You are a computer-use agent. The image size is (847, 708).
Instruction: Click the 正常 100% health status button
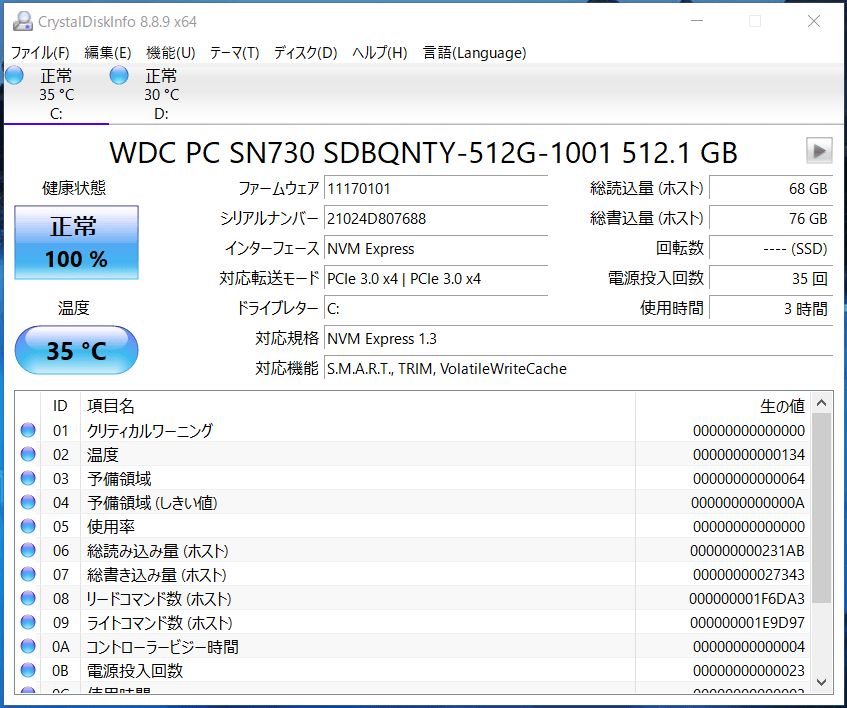76,242
